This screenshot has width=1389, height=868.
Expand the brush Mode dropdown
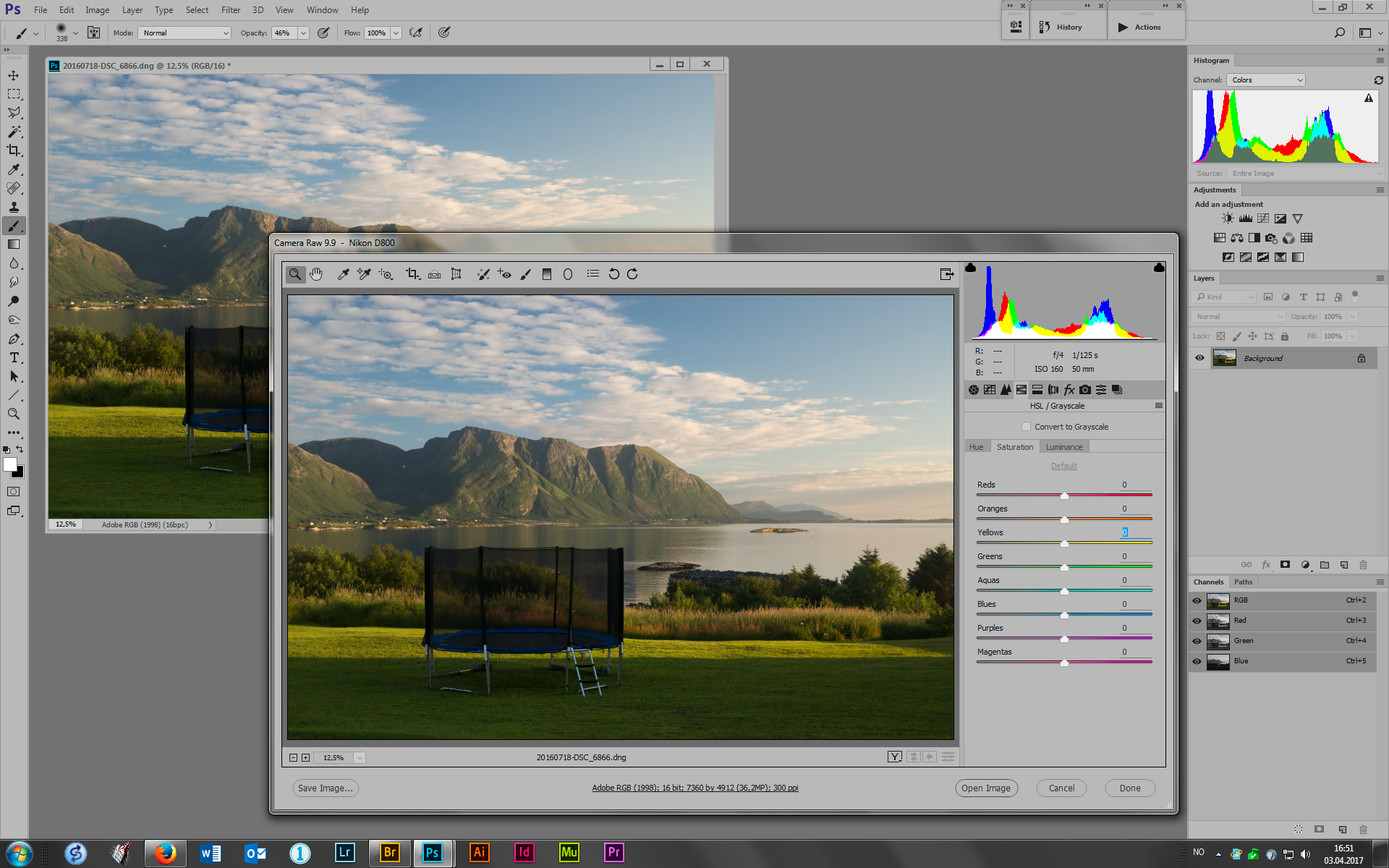click(x=185, y=33)
